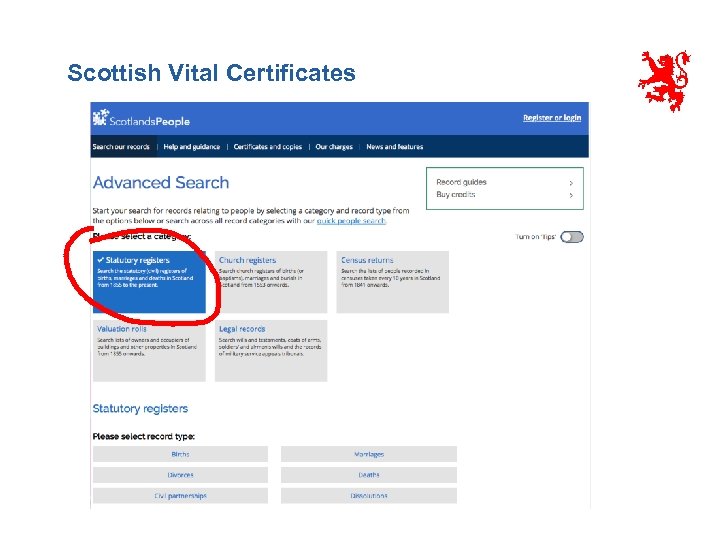Select the Census returns category
Screen dimensions: 720x540
[393, 282]
